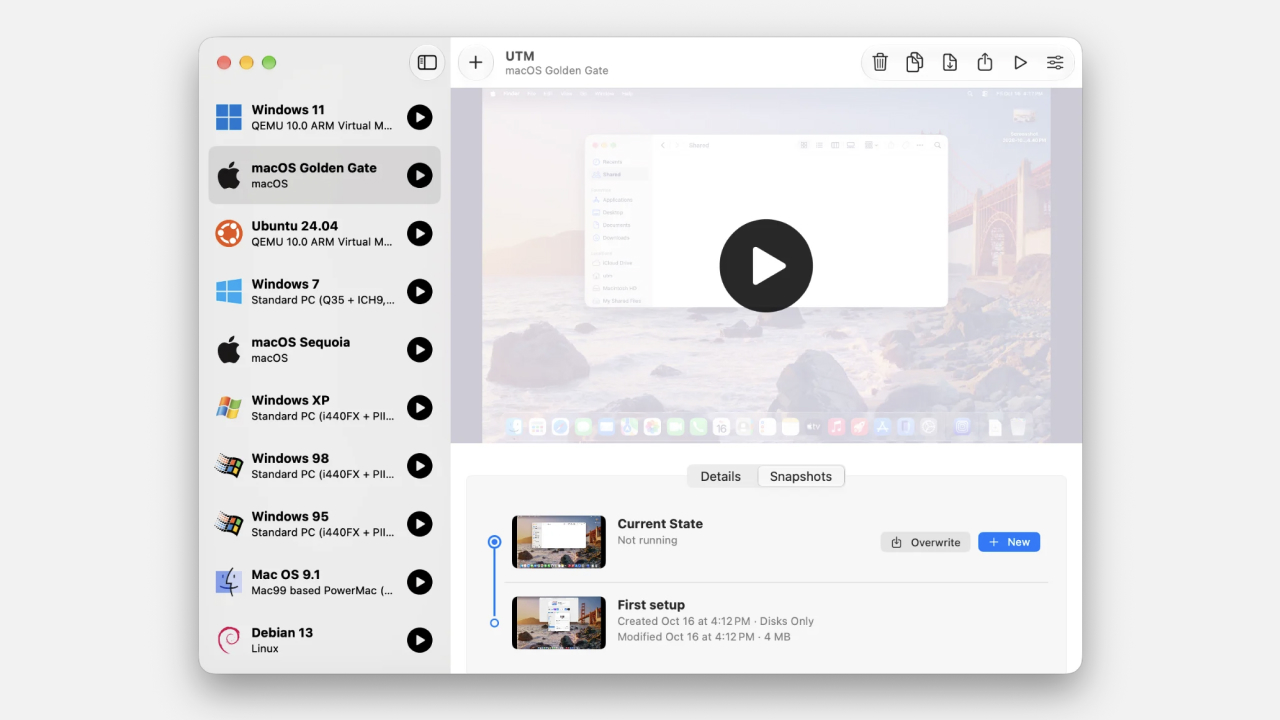Screen dimensions: 1280x720
Task: Click the Apple logo beside macOS Sequoia
Action: pos(229,349)
